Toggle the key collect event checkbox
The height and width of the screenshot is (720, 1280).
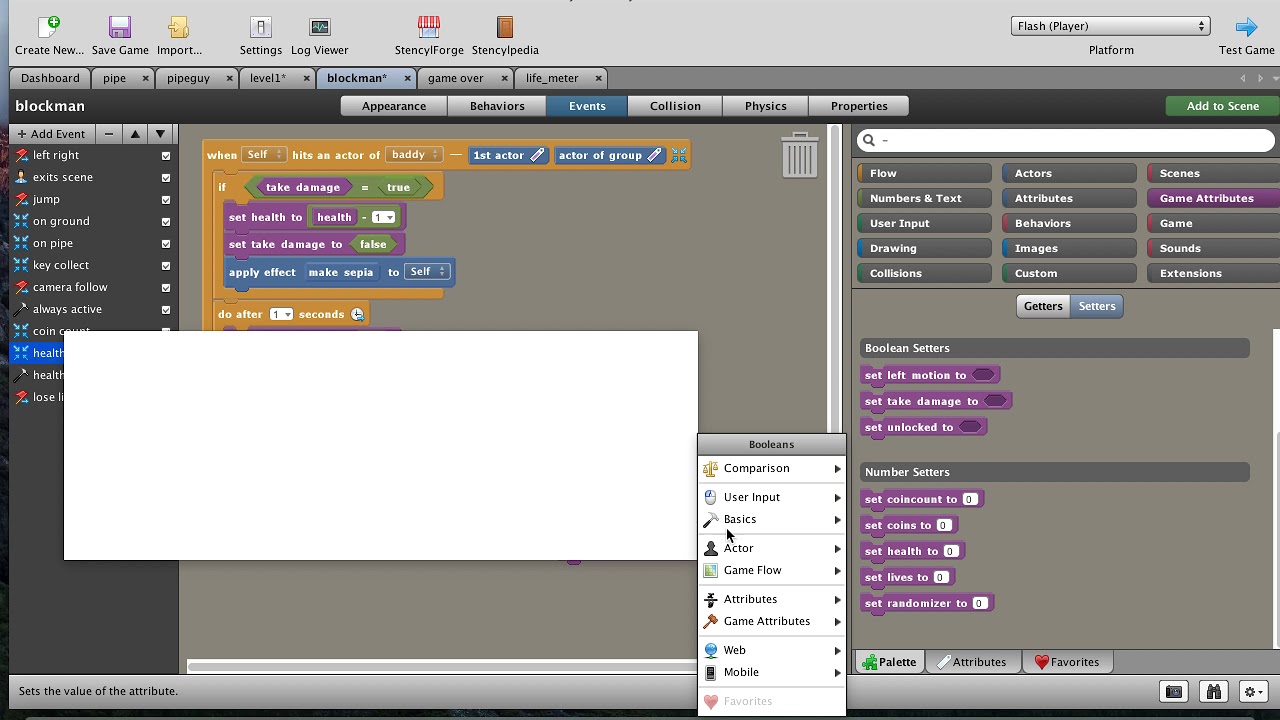coord(166,266)
